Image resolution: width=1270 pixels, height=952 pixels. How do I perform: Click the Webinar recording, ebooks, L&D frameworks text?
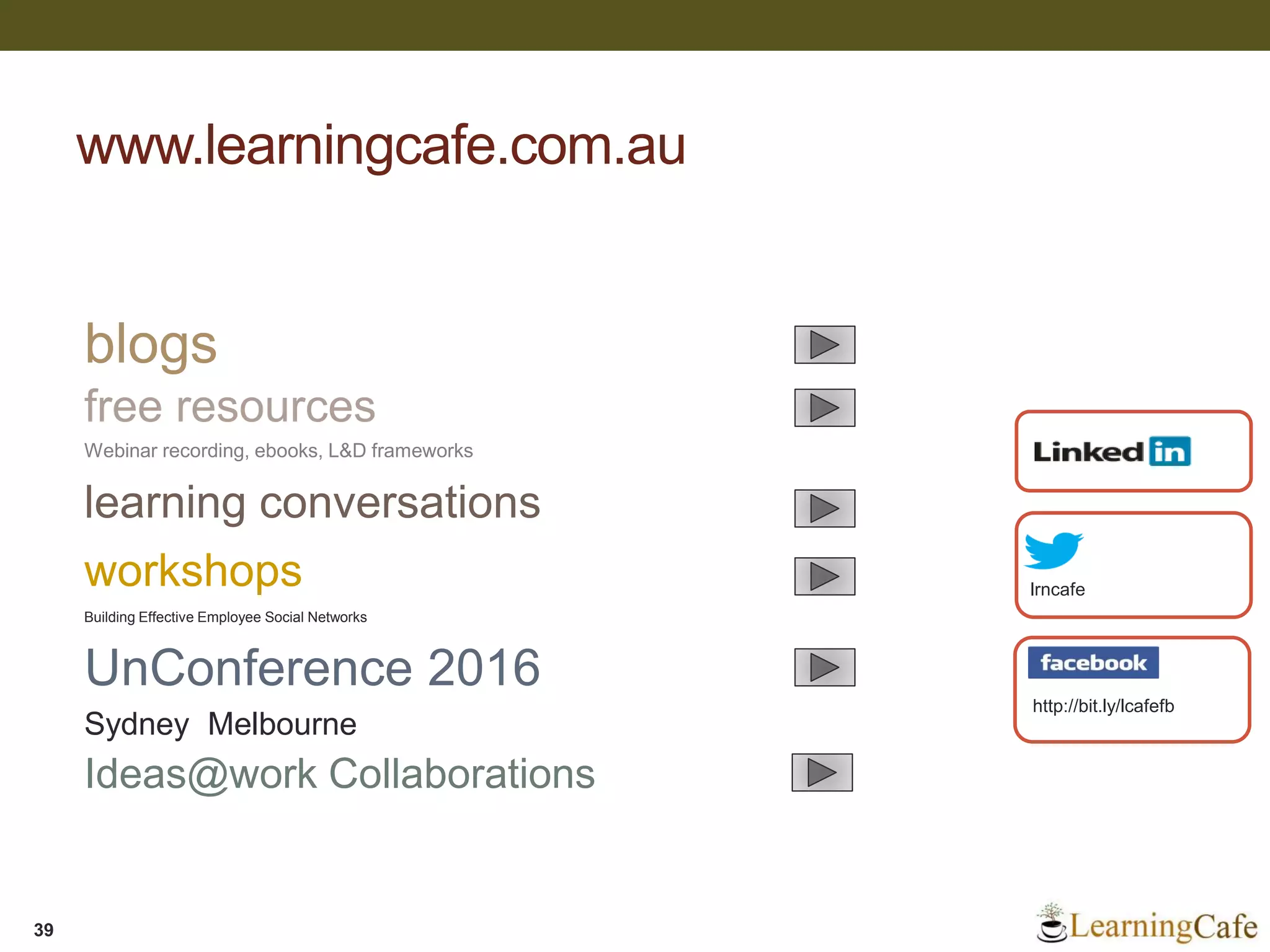tap(278, 451)
